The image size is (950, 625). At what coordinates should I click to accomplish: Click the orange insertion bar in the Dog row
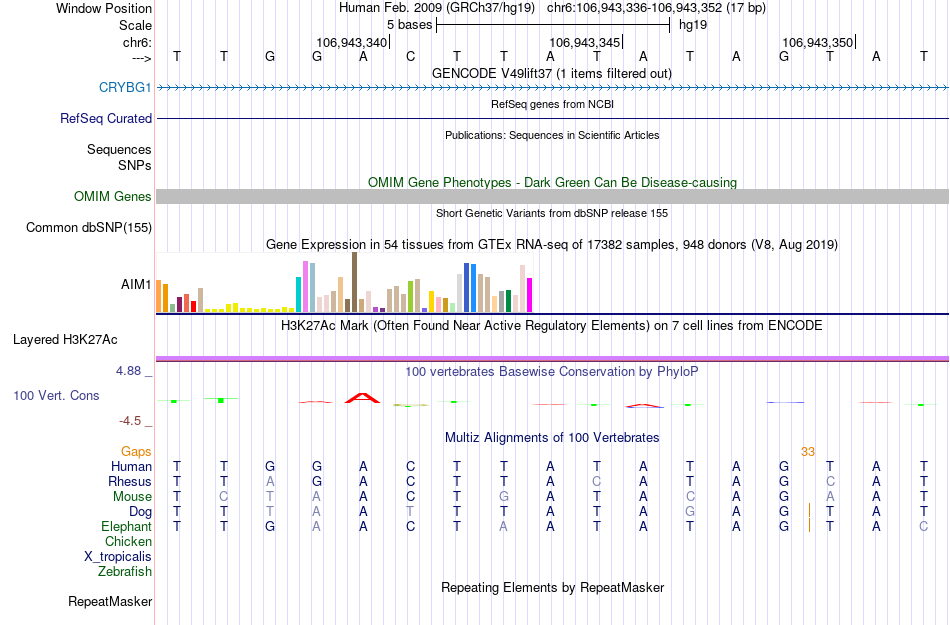[809, 511]
